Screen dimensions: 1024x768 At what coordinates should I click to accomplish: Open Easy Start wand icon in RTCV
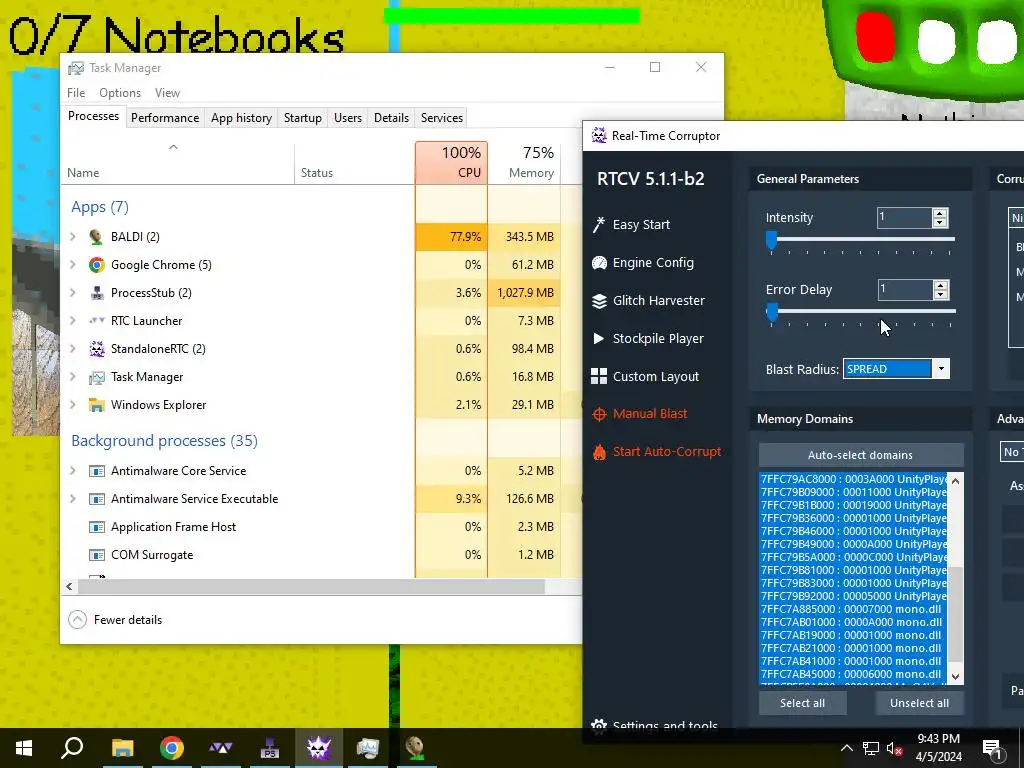(x=599, y=225)
